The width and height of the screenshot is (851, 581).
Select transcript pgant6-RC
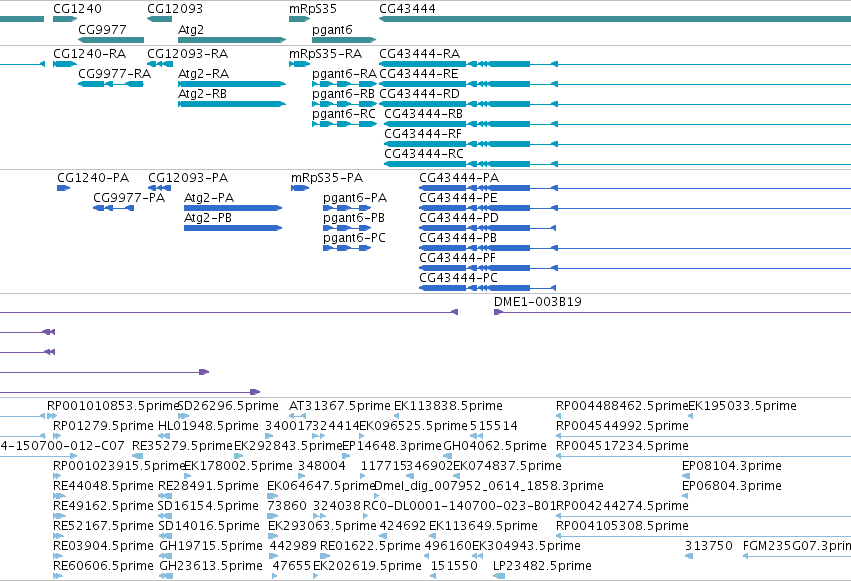click(x=344, y=124)
